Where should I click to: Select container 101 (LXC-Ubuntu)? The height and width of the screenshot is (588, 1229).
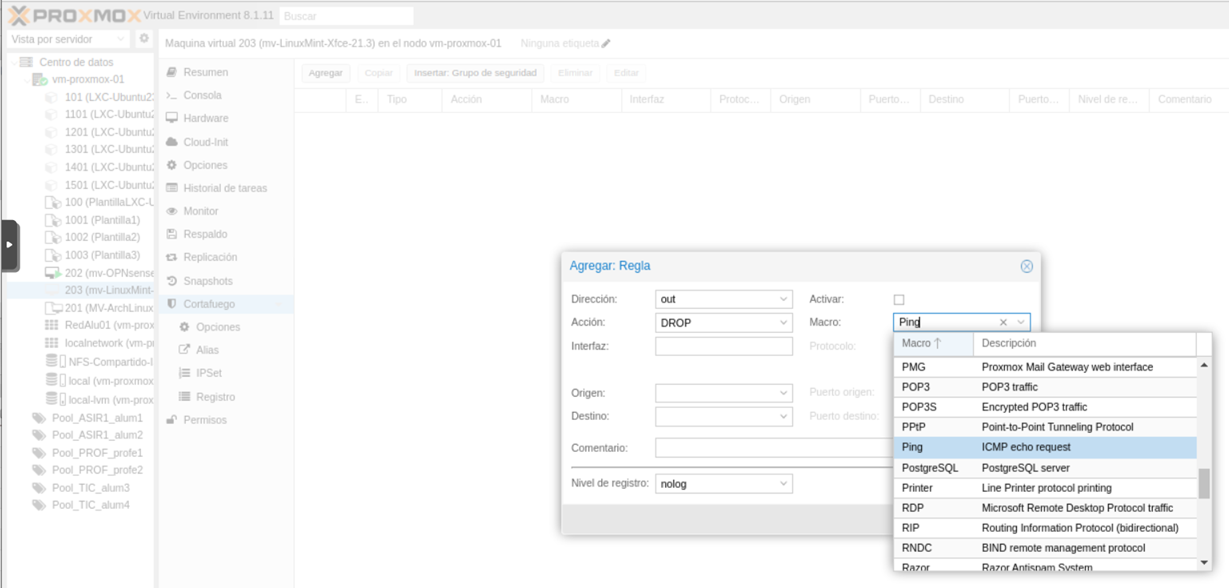pyautogui.click(x=109, y=97)
